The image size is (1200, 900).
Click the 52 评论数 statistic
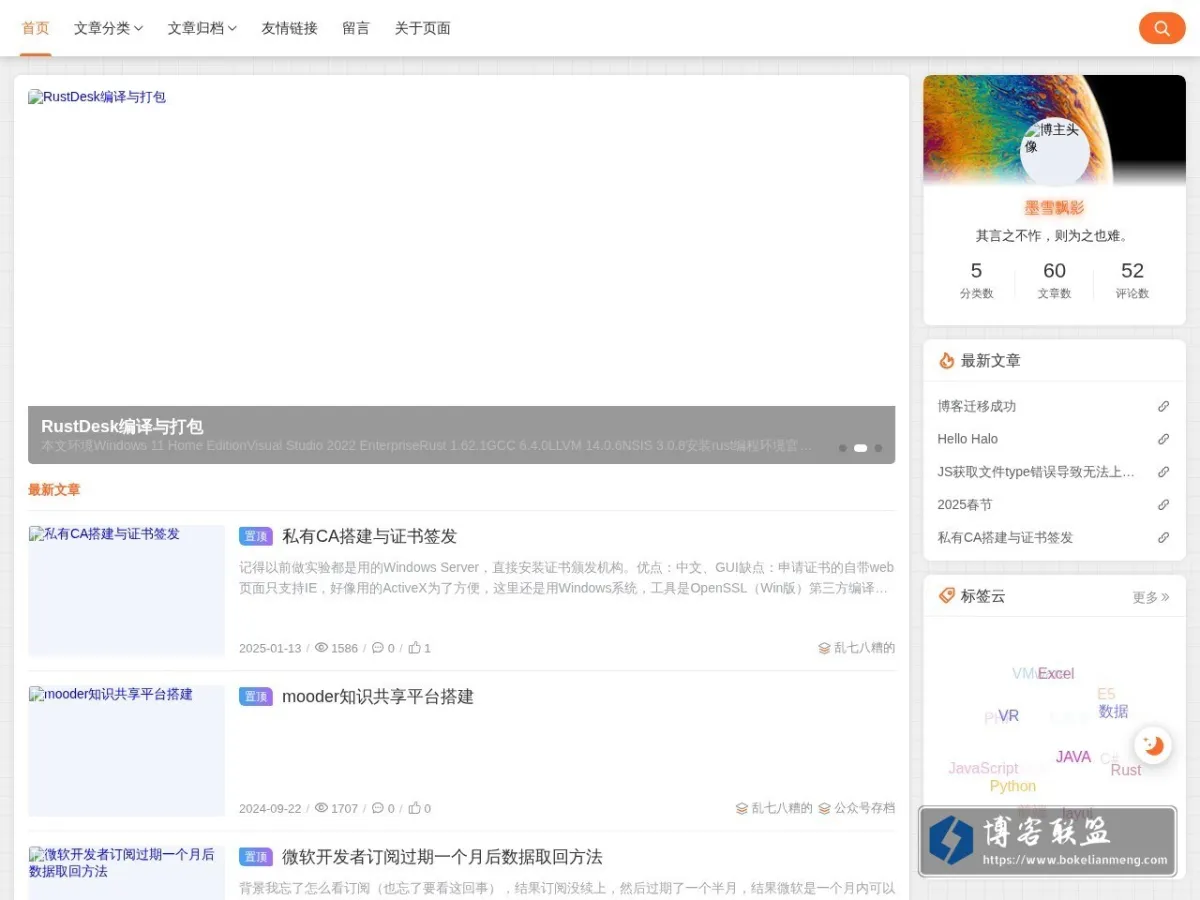coord(1132,280)
